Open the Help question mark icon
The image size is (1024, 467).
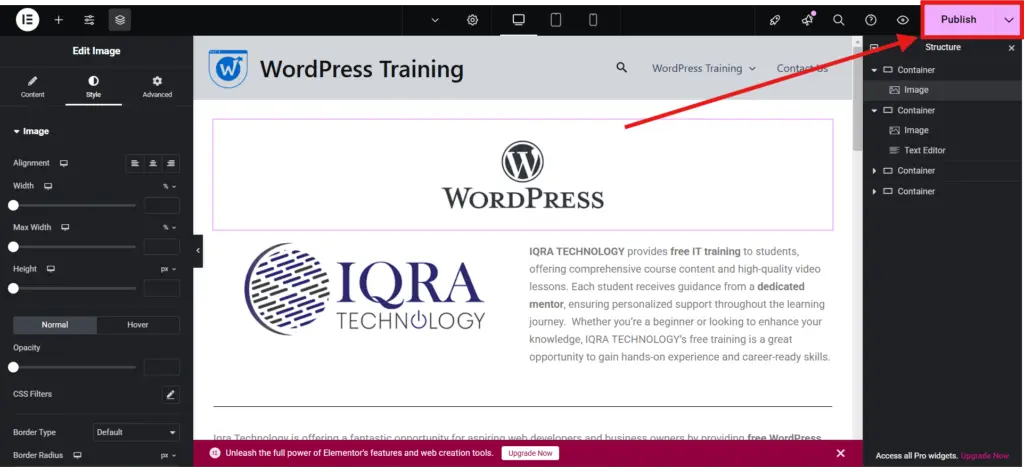point(871,20)
